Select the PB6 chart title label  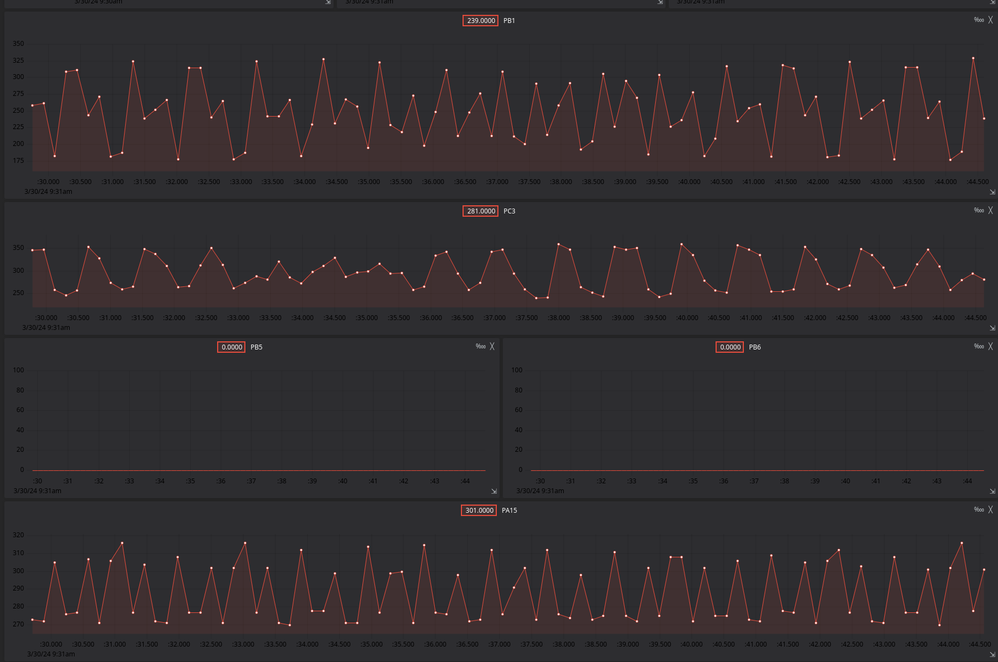(x=755, y=348)
